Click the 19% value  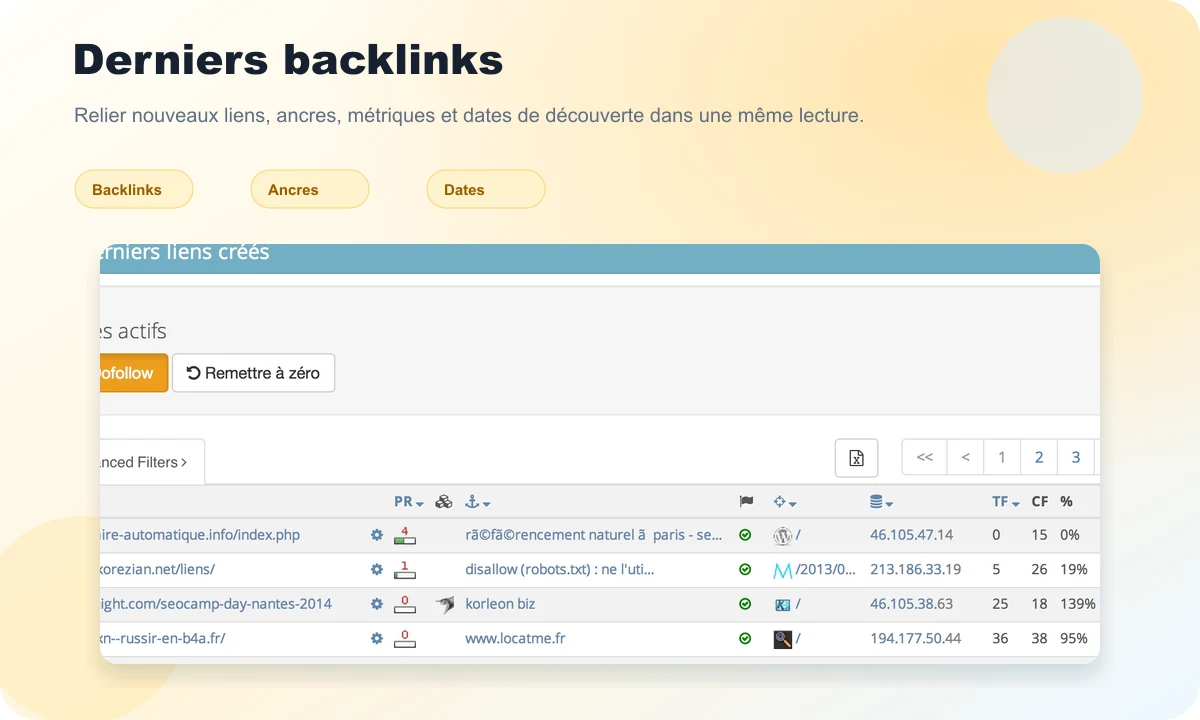tap(1074, 569)
